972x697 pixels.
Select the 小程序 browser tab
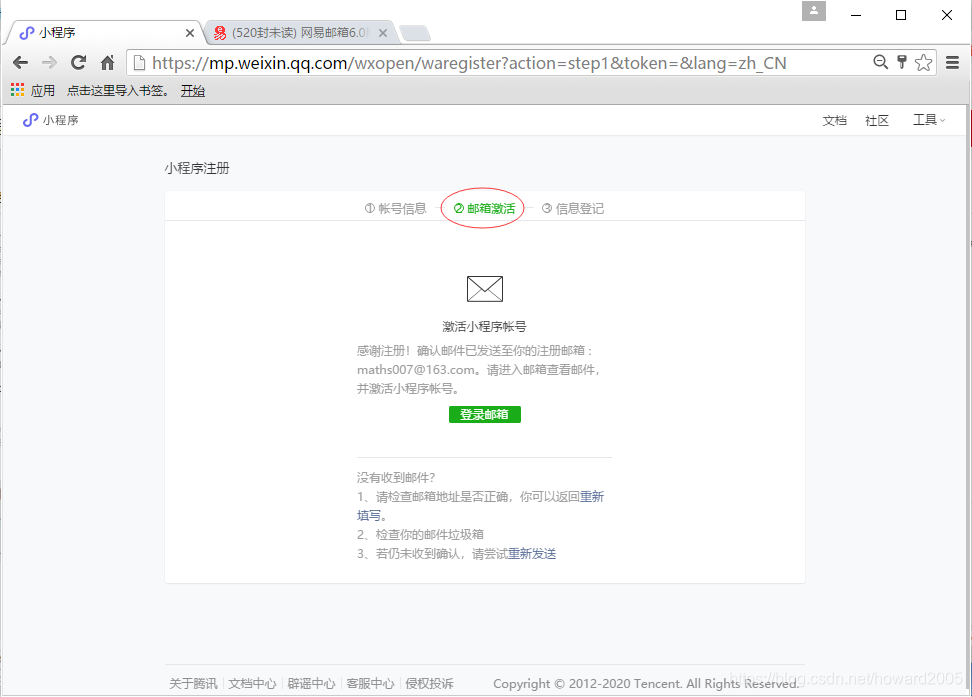click(x=100, y=31)
